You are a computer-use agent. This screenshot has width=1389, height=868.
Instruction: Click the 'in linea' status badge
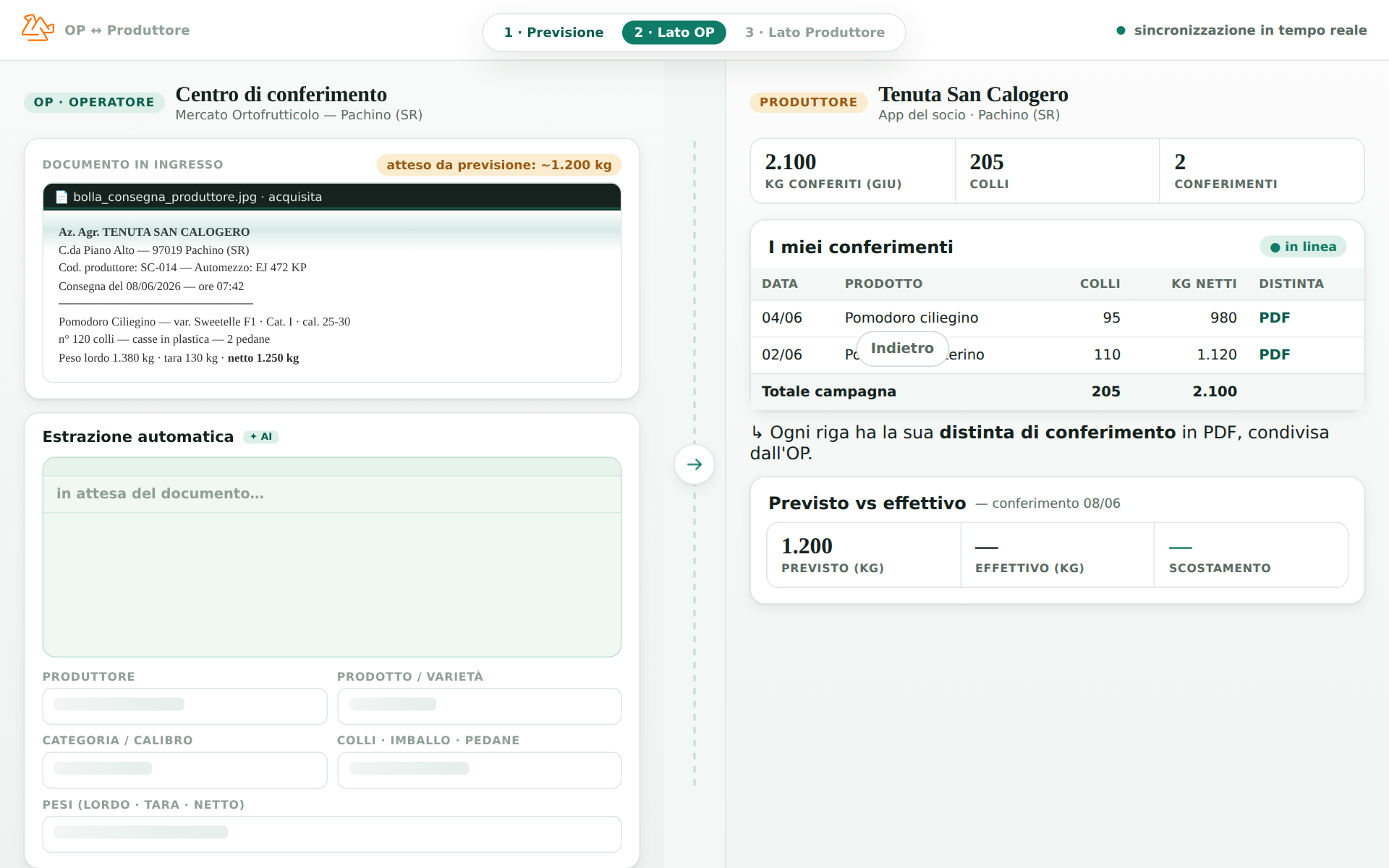pyautogui.click(x=1303, y=247)
